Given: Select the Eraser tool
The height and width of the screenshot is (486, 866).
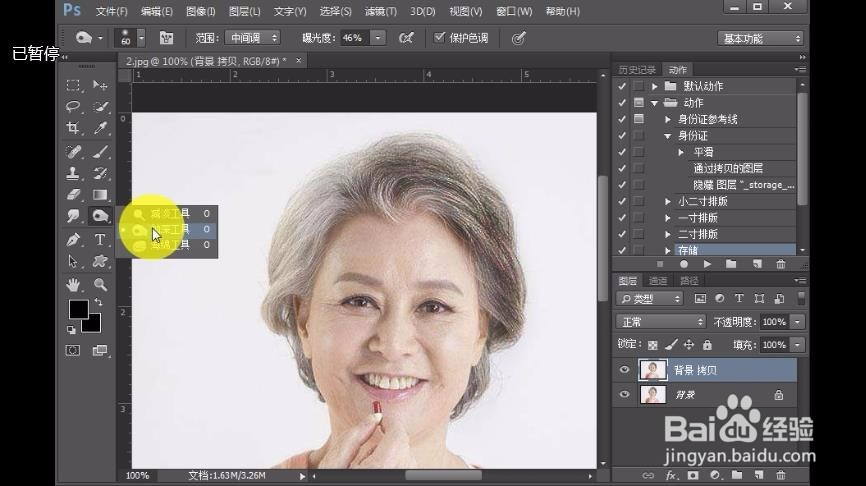Looking at the screenshot, I should click(x=73, y=194).
